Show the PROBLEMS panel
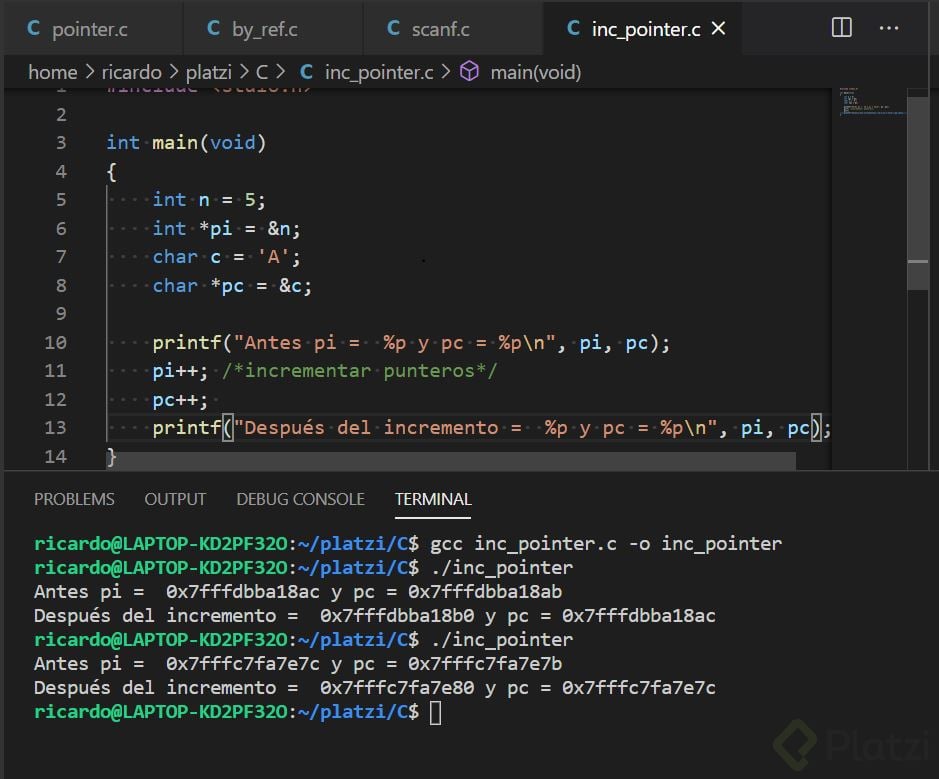This screenshot has height=779, width=939. pyautogui.click(x=74, y=499)
